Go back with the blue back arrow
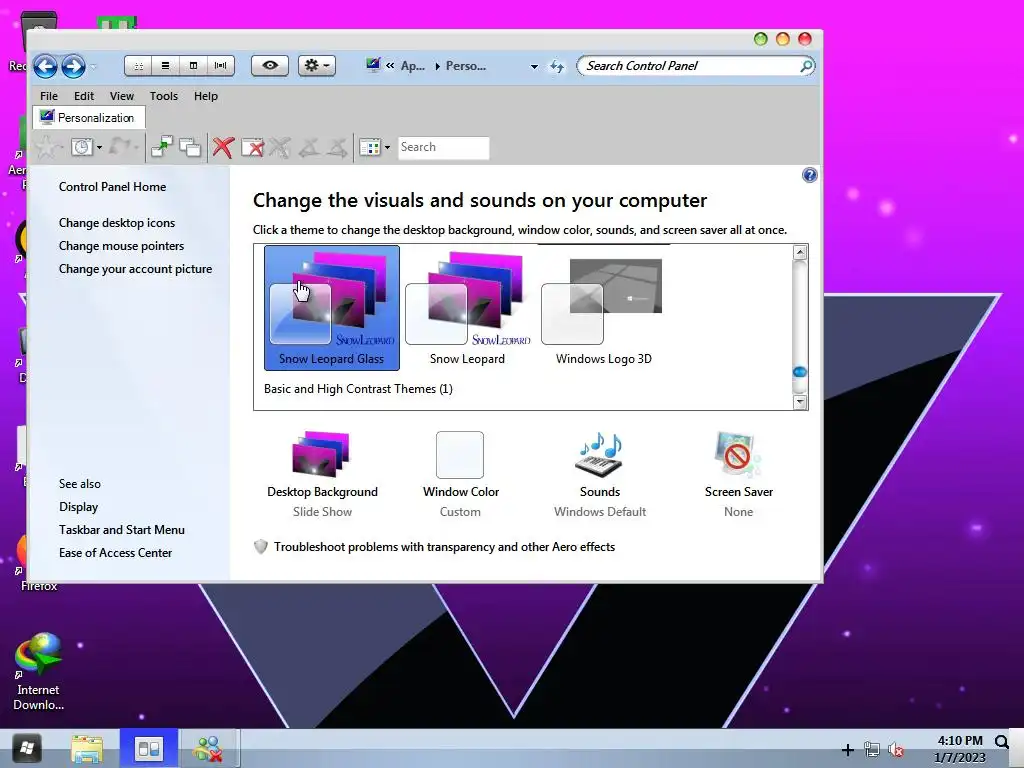This screenshot has height=768, width=1024. [46, 66]
